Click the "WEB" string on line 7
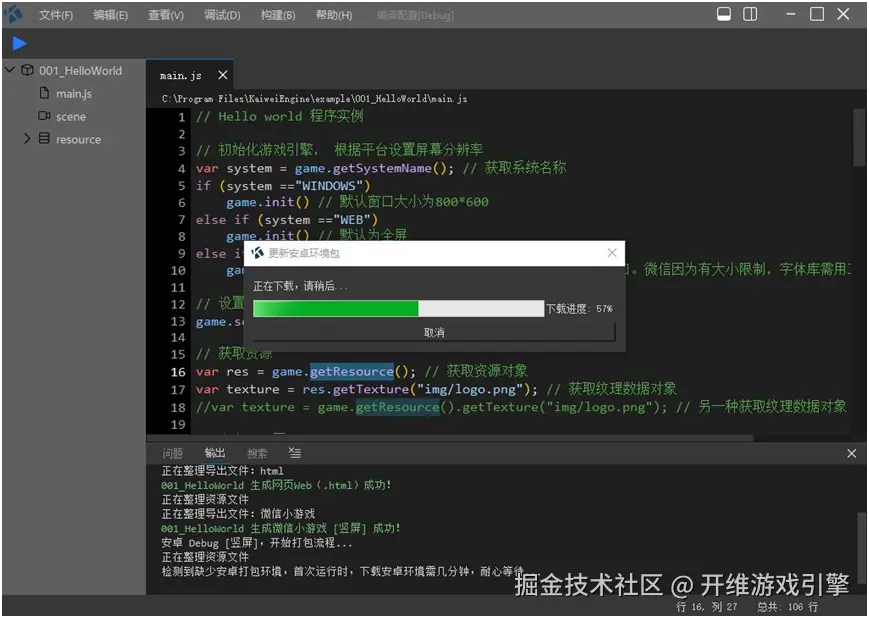Screen dimensions: 869x618 pyautogui.click(x=352, y=219)
